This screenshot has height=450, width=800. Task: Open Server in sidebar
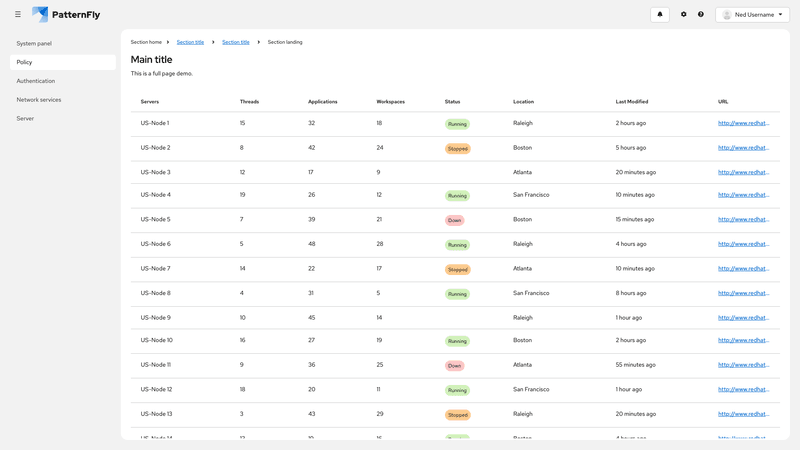point(25,118)
